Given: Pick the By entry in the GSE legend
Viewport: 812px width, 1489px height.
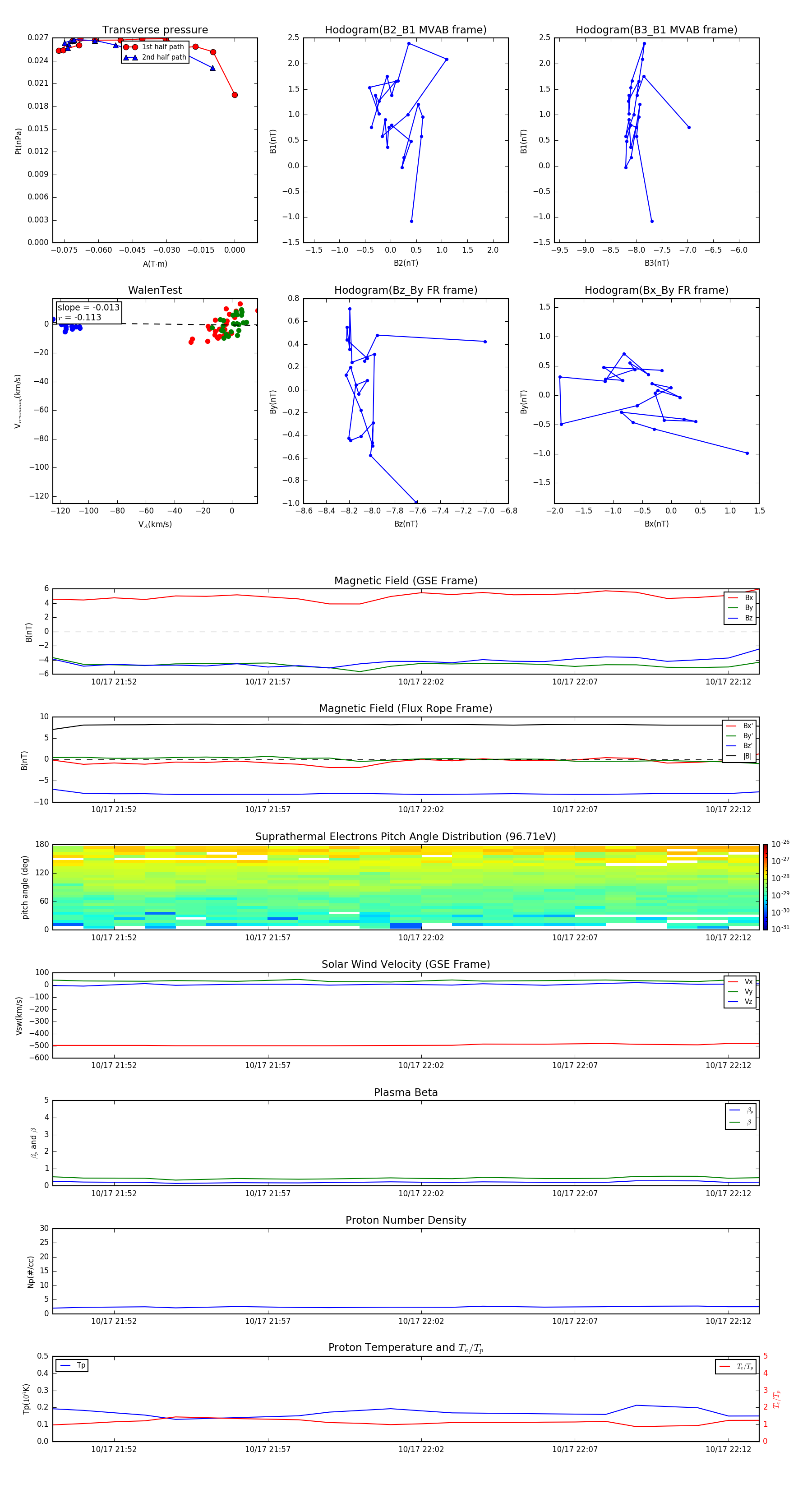Looking at the screenshot, I should [x=740, y=607].
